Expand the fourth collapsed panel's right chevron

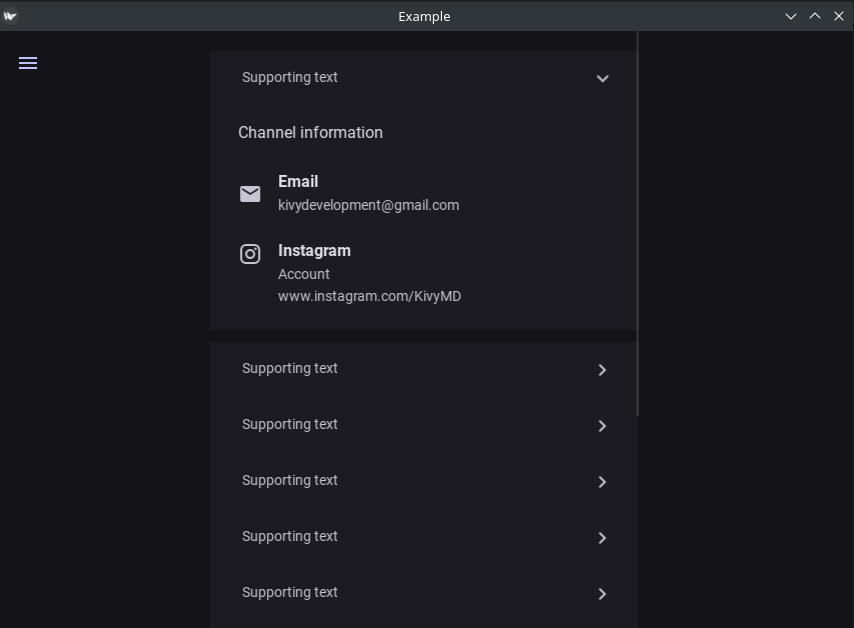coord(602,538)
